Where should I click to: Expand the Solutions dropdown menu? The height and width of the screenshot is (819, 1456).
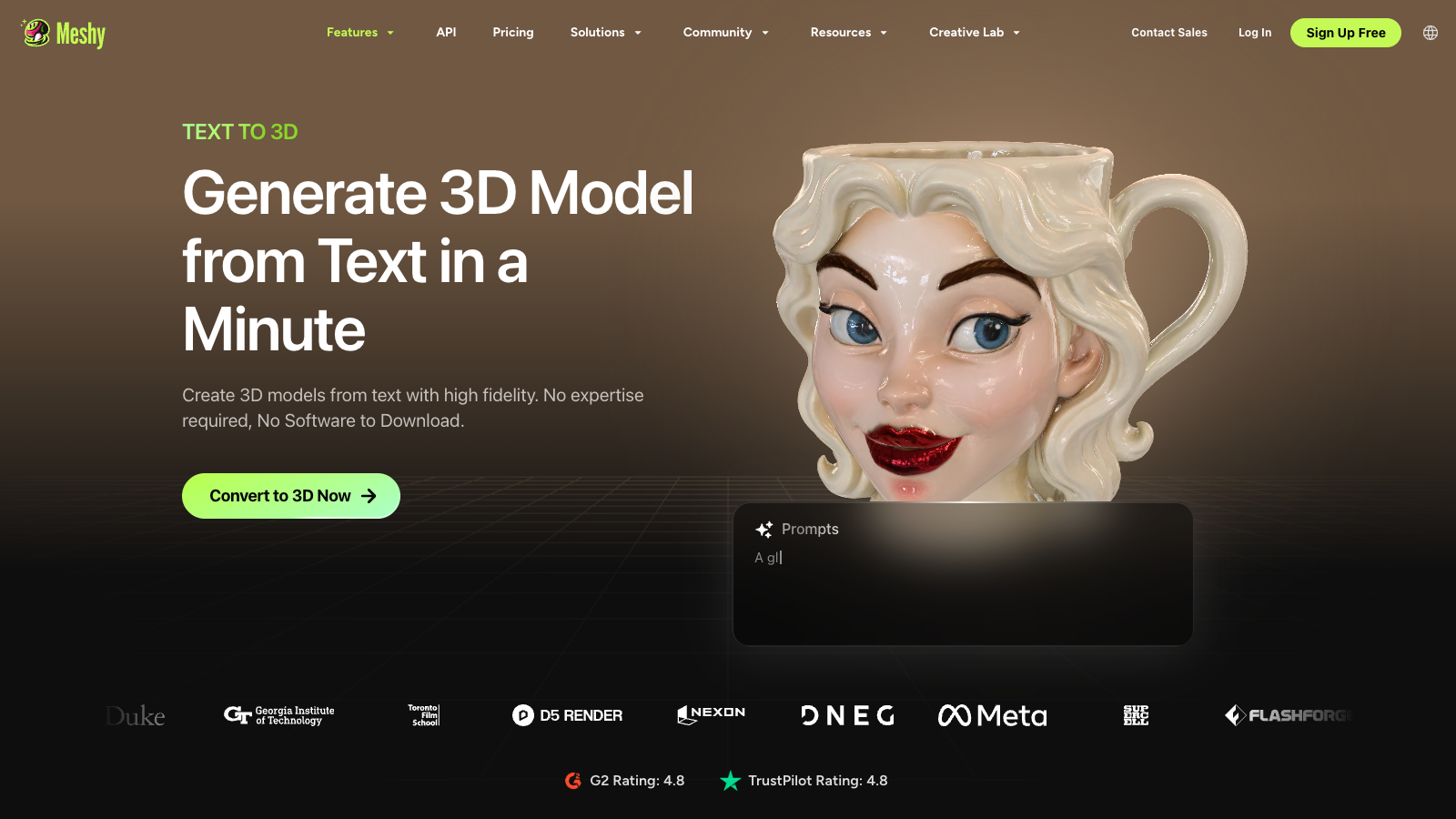pos(606,33)
